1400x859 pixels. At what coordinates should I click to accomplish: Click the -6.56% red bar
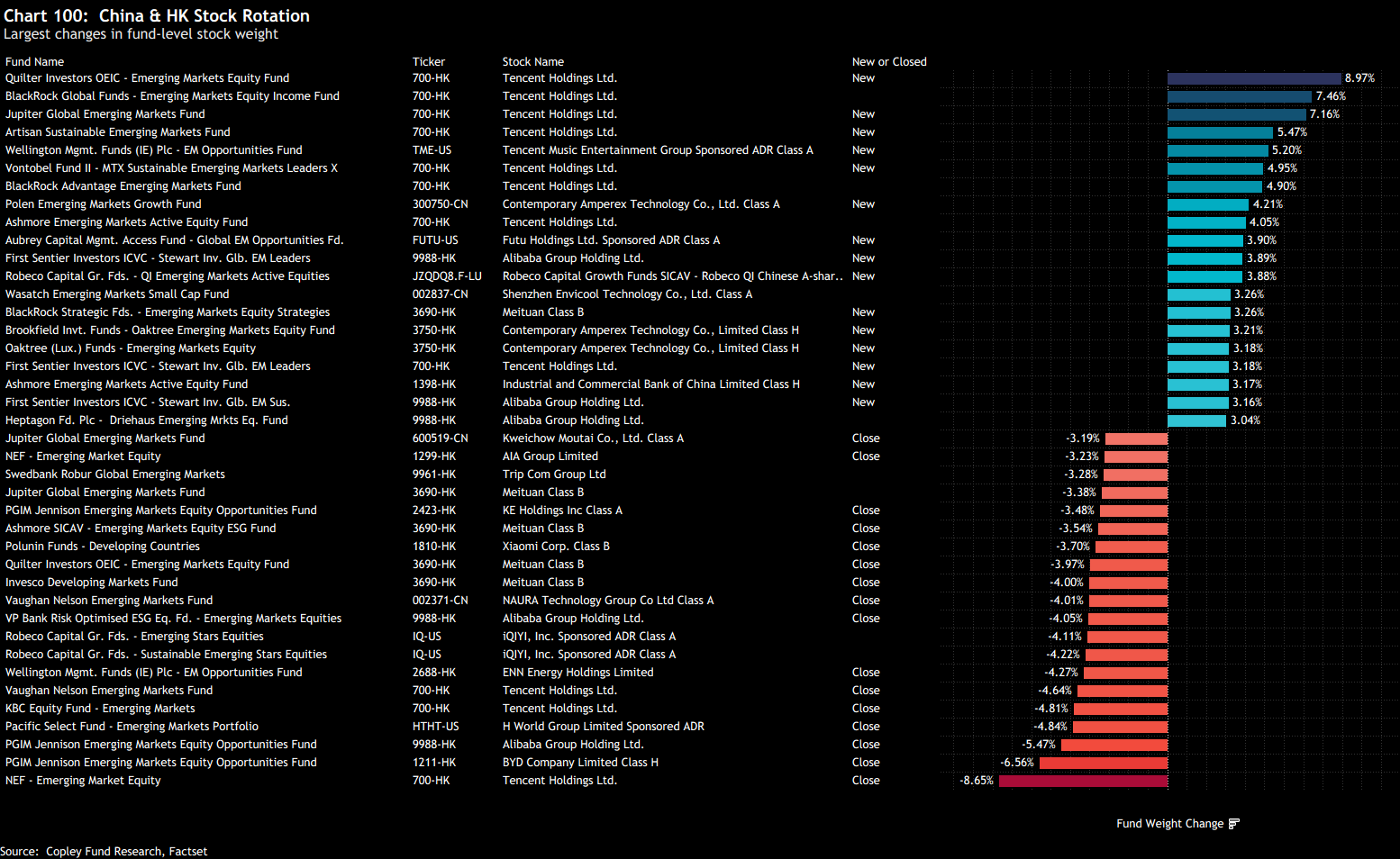click(x=1103, y=763)
